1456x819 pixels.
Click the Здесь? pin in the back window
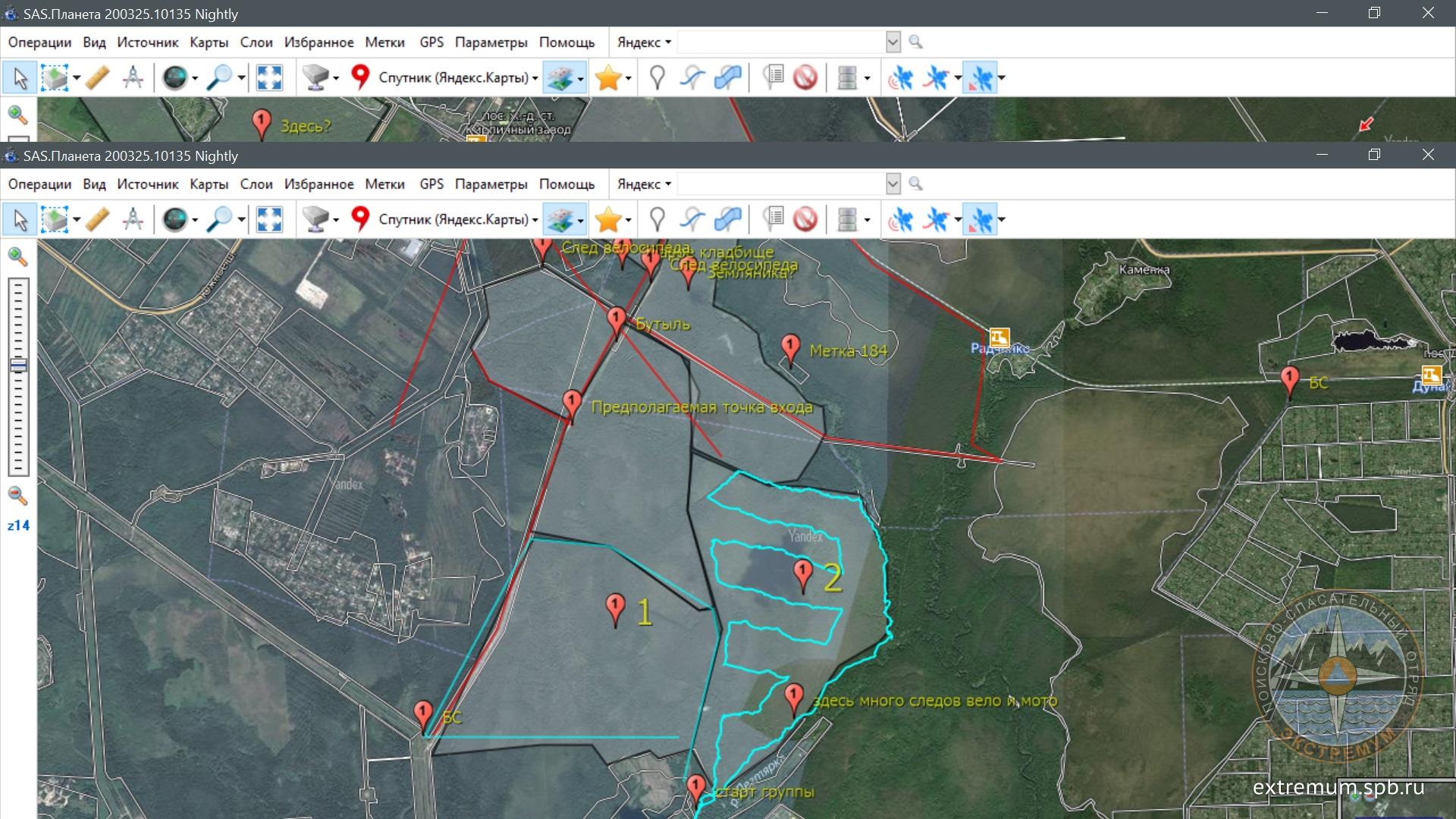[x=262, y=122]
